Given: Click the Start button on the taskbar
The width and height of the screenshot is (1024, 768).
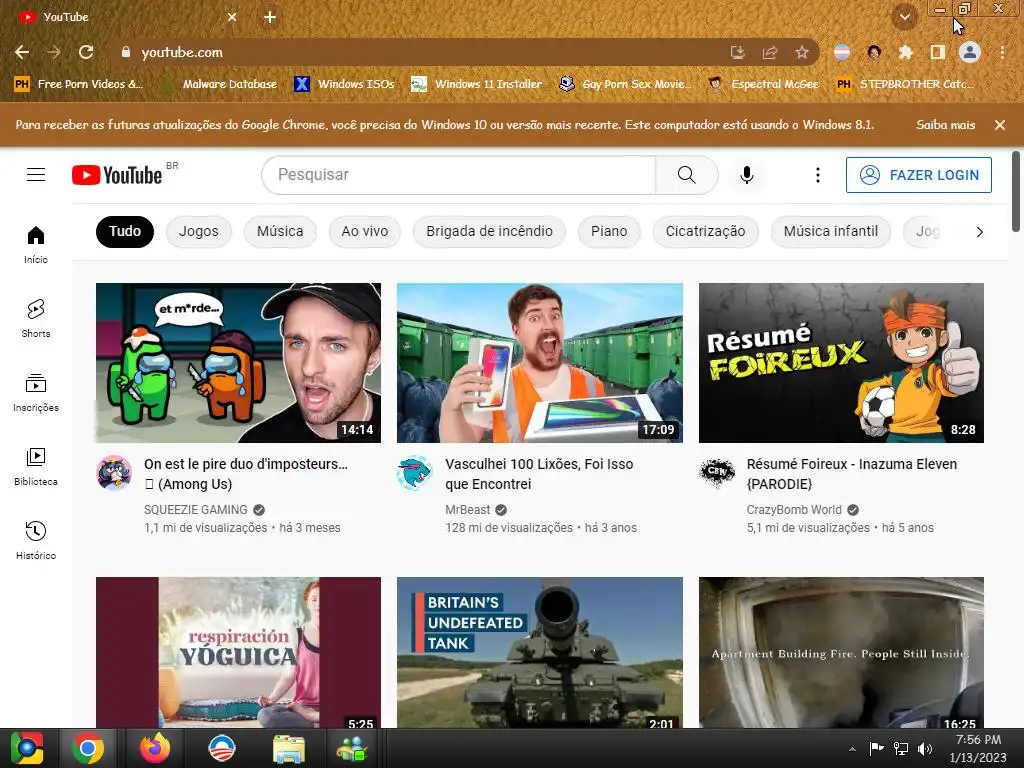Looking at the screenshot, I should (27, 748).
